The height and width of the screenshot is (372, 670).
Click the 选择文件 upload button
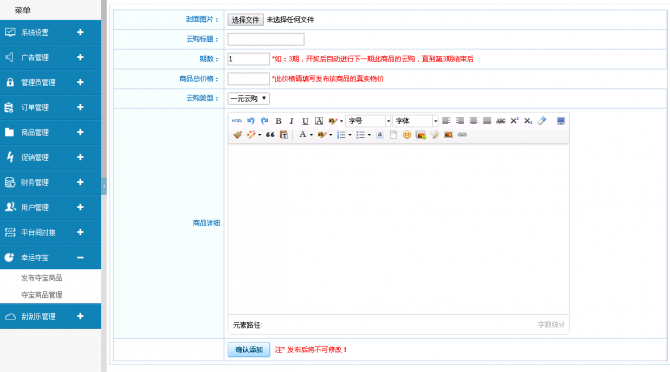(x=245, y=20)
